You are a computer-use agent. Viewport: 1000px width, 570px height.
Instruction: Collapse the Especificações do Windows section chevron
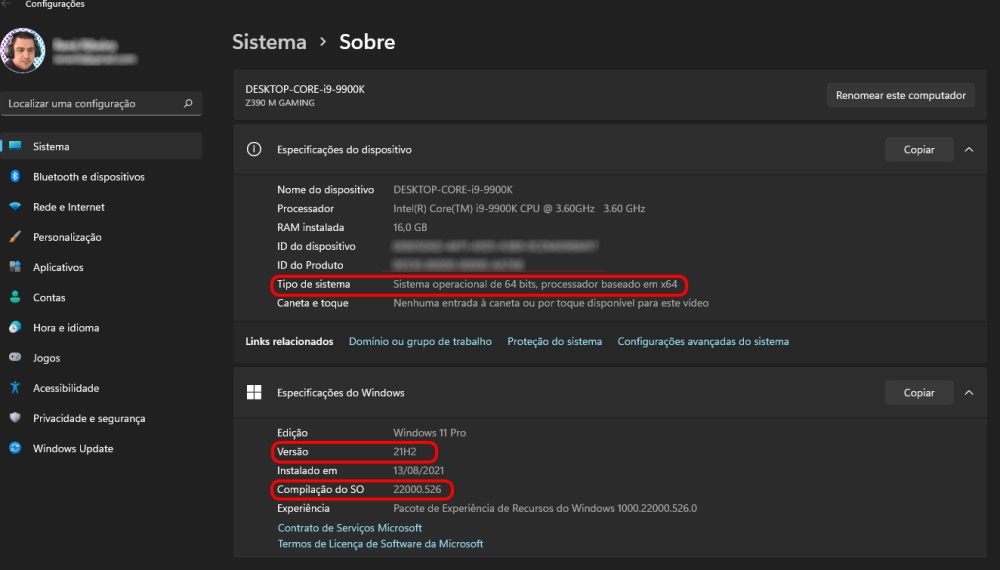(969, 392)
